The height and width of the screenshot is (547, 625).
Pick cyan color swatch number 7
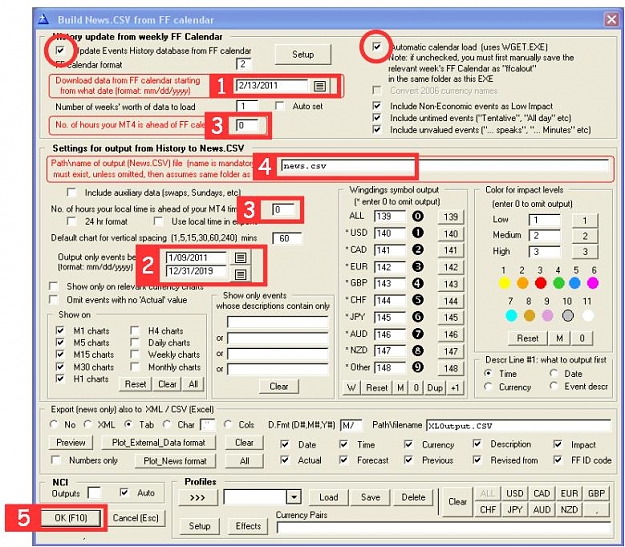pos(511,316)
